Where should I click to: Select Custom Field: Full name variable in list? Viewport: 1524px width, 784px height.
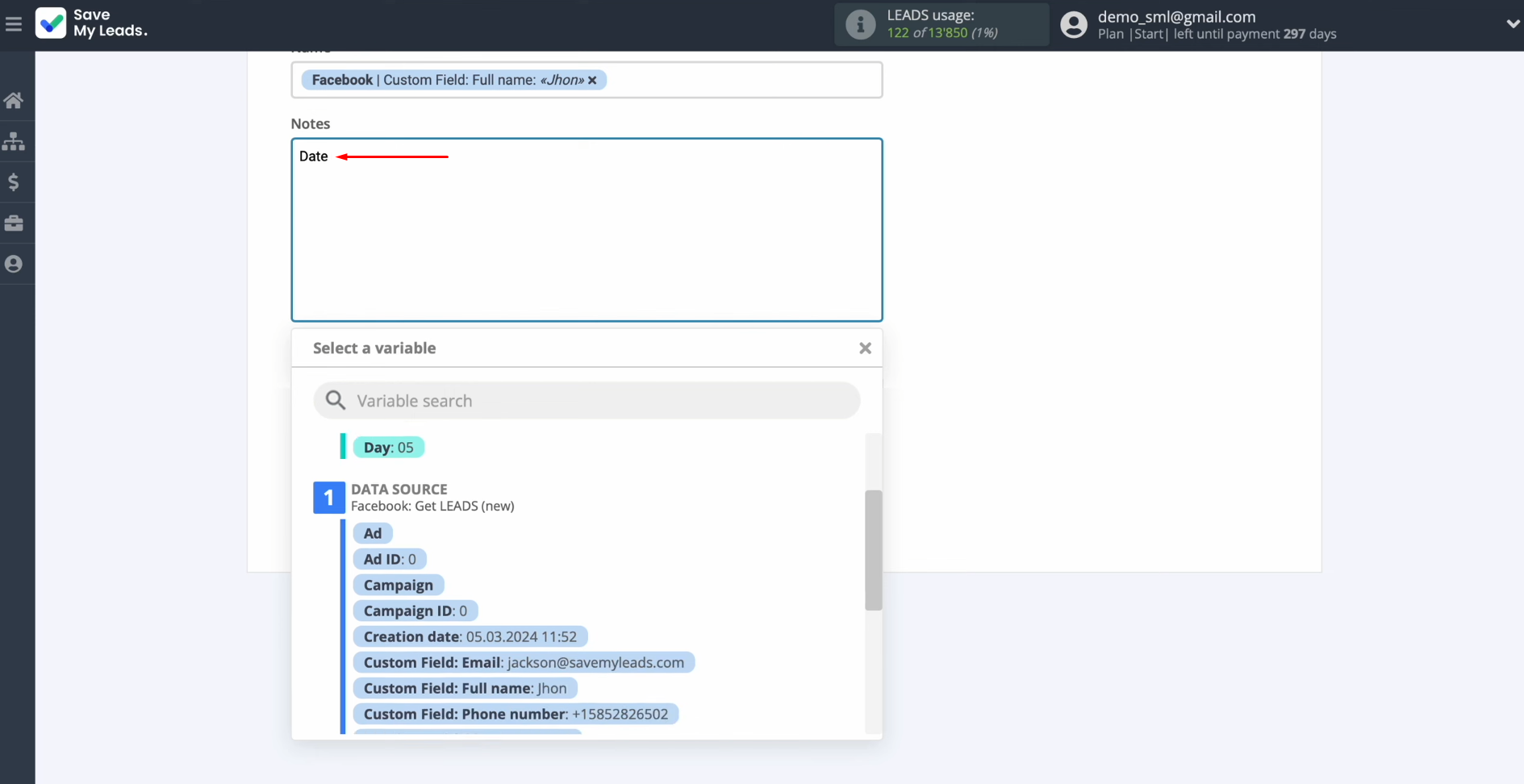pos(466,688)
